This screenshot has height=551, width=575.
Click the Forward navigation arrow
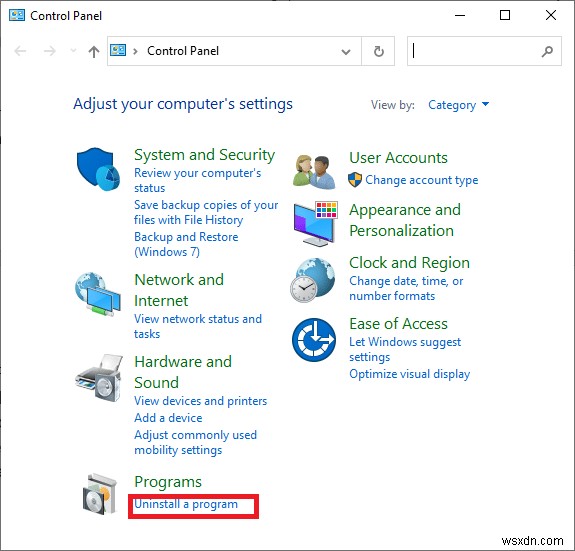50,51
